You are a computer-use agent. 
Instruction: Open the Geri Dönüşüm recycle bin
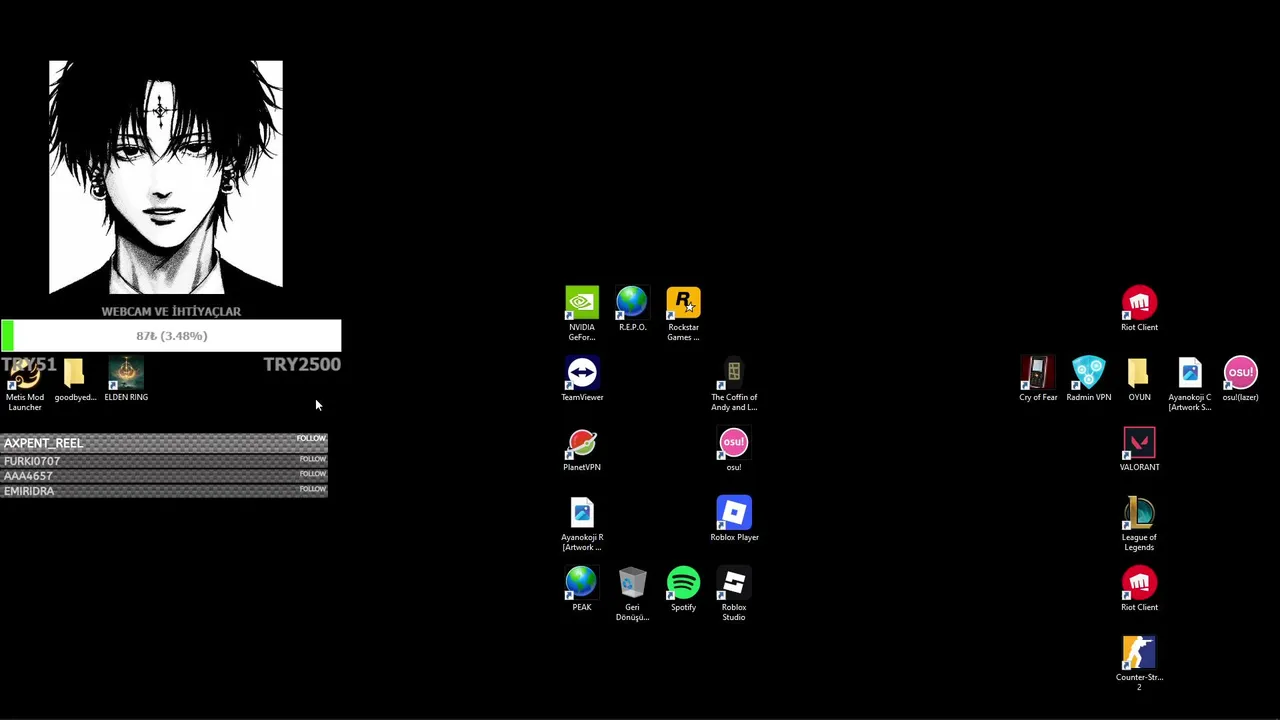pyautogui.click(x=632, y=583)
